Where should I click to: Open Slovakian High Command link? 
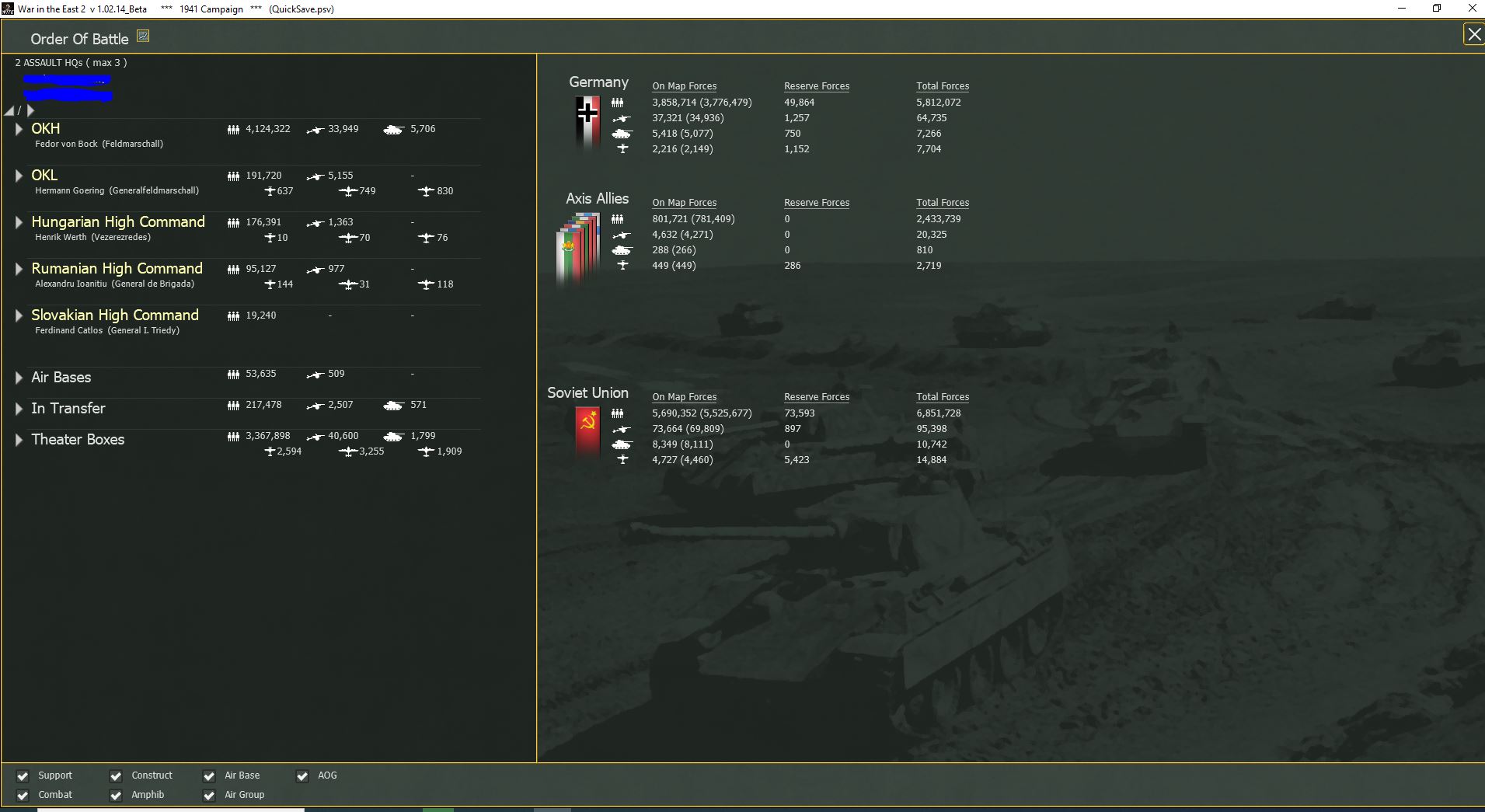115,315
